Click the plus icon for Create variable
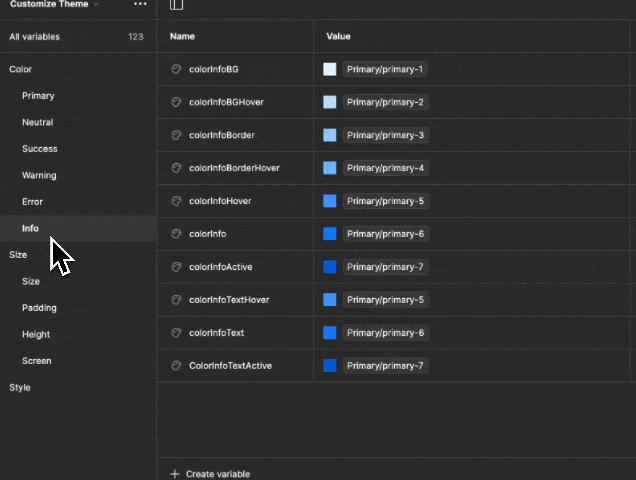The image size is (636, 480). [175, 474]
